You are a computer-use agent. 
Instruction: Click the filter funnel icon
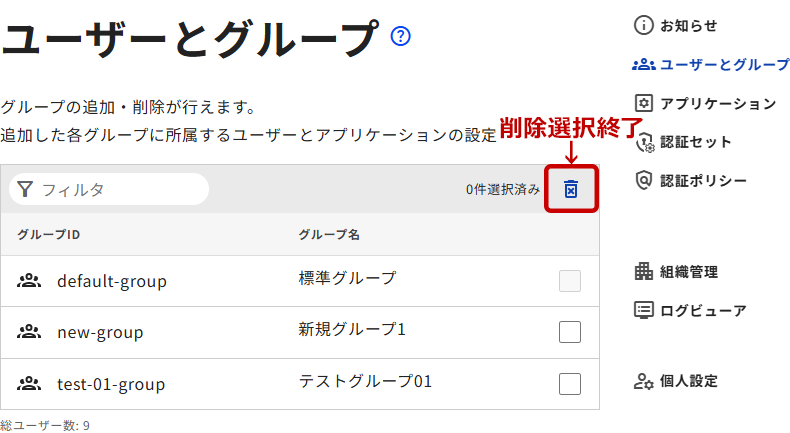point(26,189)
